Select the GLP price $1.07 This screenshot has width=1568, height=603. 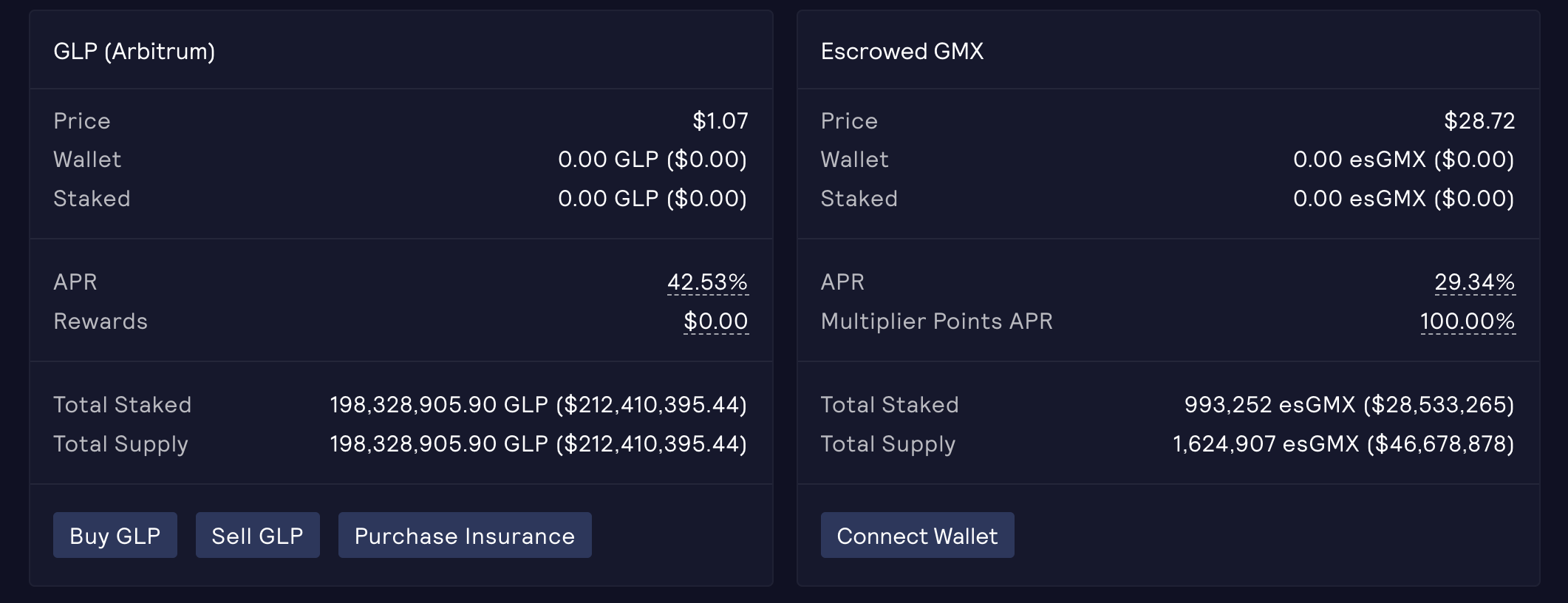click(x=720, y=120)
